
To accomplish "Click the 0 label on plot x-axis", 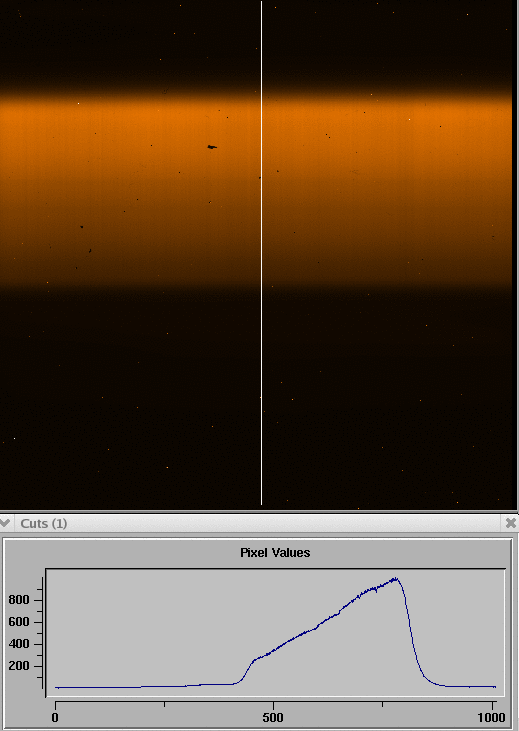I will [x=55, y=717].
